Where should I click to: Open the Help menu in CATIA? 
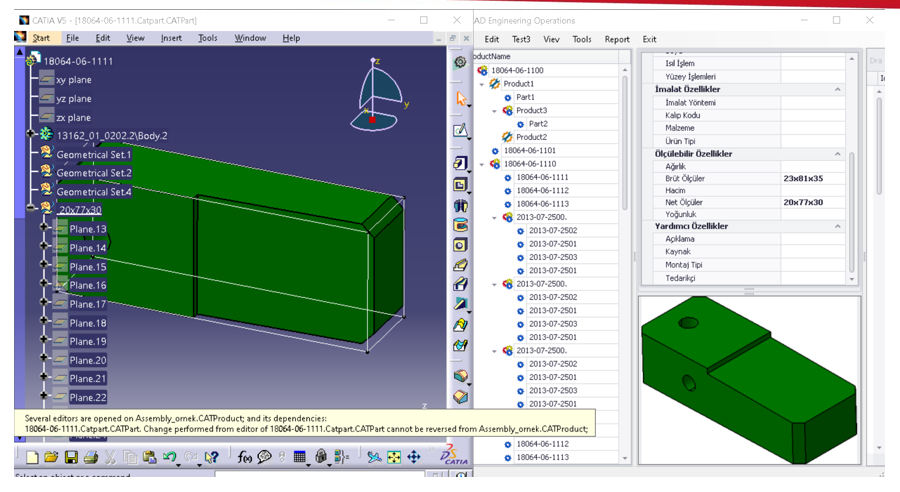pyautogui.click(x=291, y=38)
